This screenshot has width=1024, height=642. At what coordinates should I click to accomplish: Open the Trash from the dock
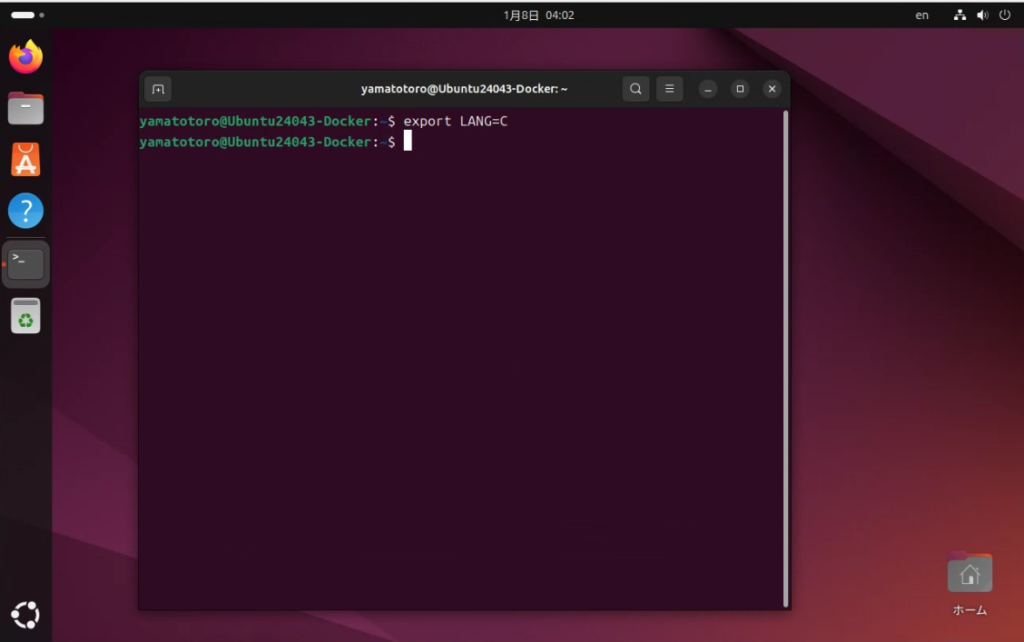pos(26,317)
